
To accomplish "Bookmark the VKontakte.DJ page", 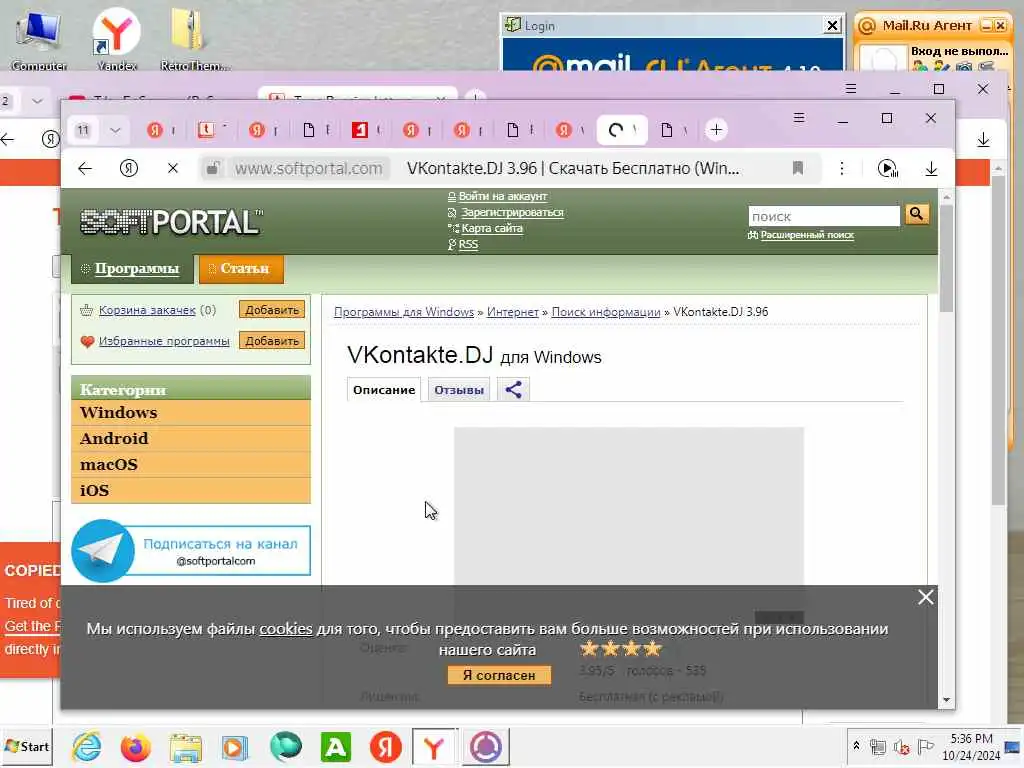I will [x=797, y=168].
